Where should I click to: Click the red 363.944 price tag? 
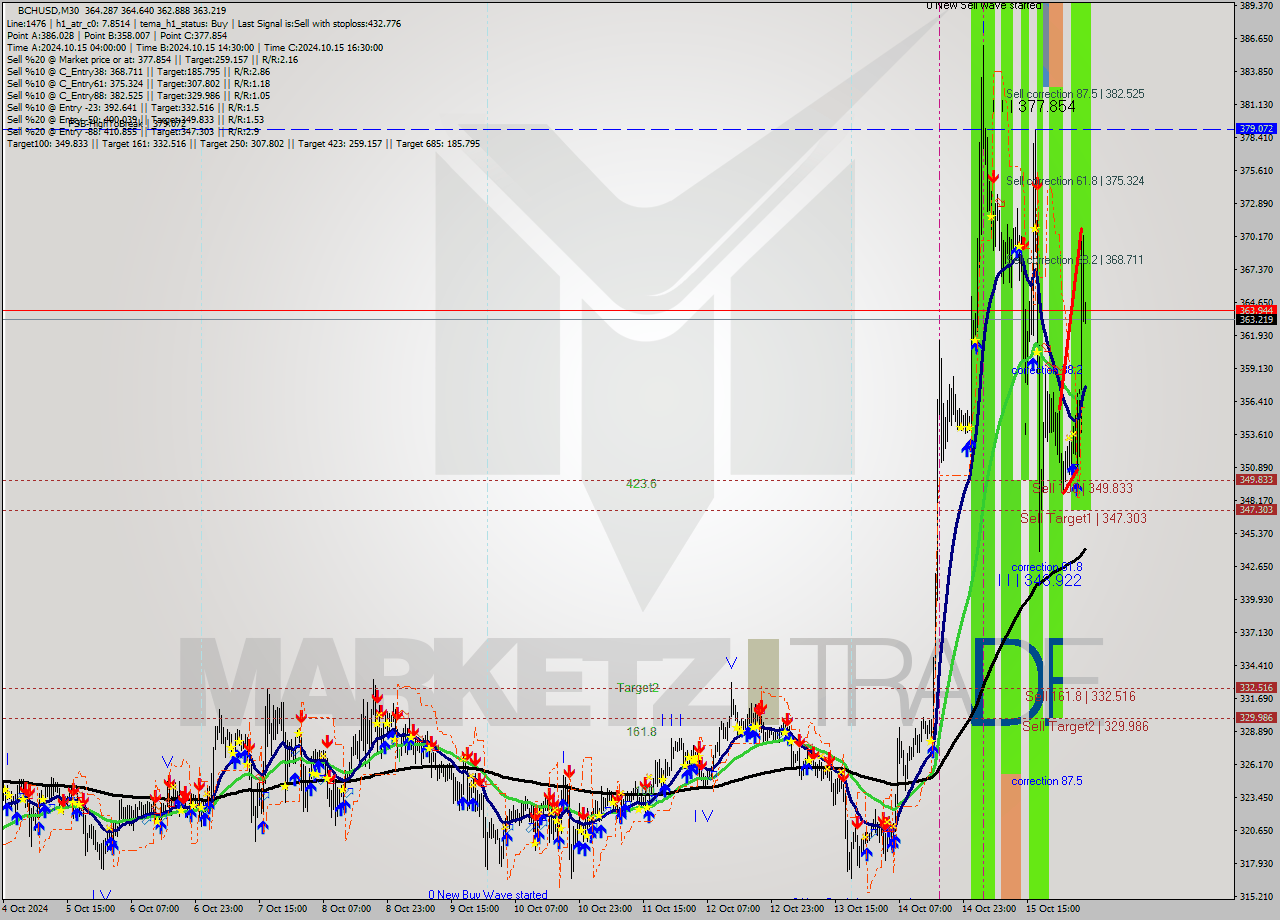coord(1256,310)
